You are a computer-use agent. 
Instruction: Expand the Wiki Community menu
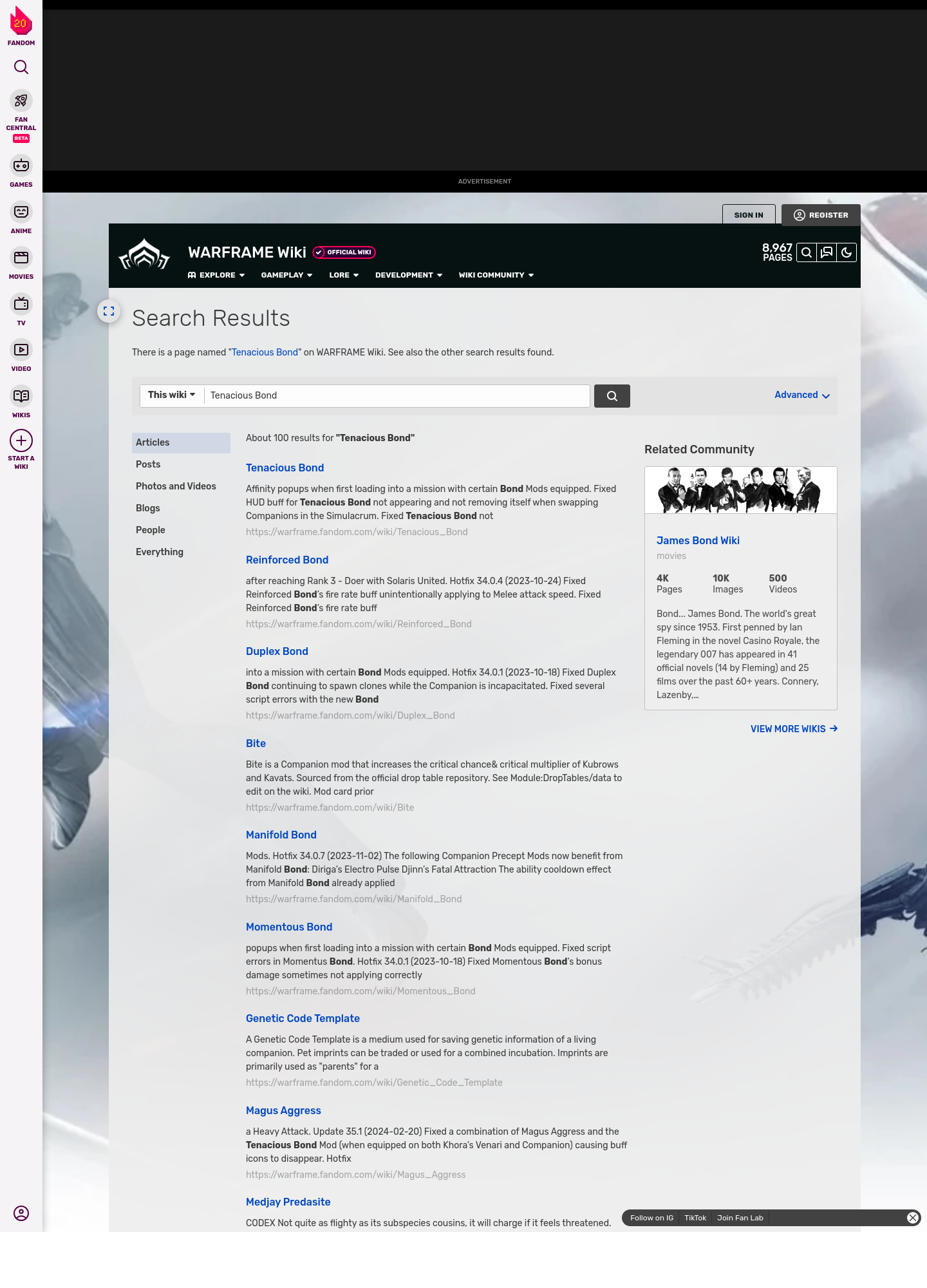pos(496,275)
